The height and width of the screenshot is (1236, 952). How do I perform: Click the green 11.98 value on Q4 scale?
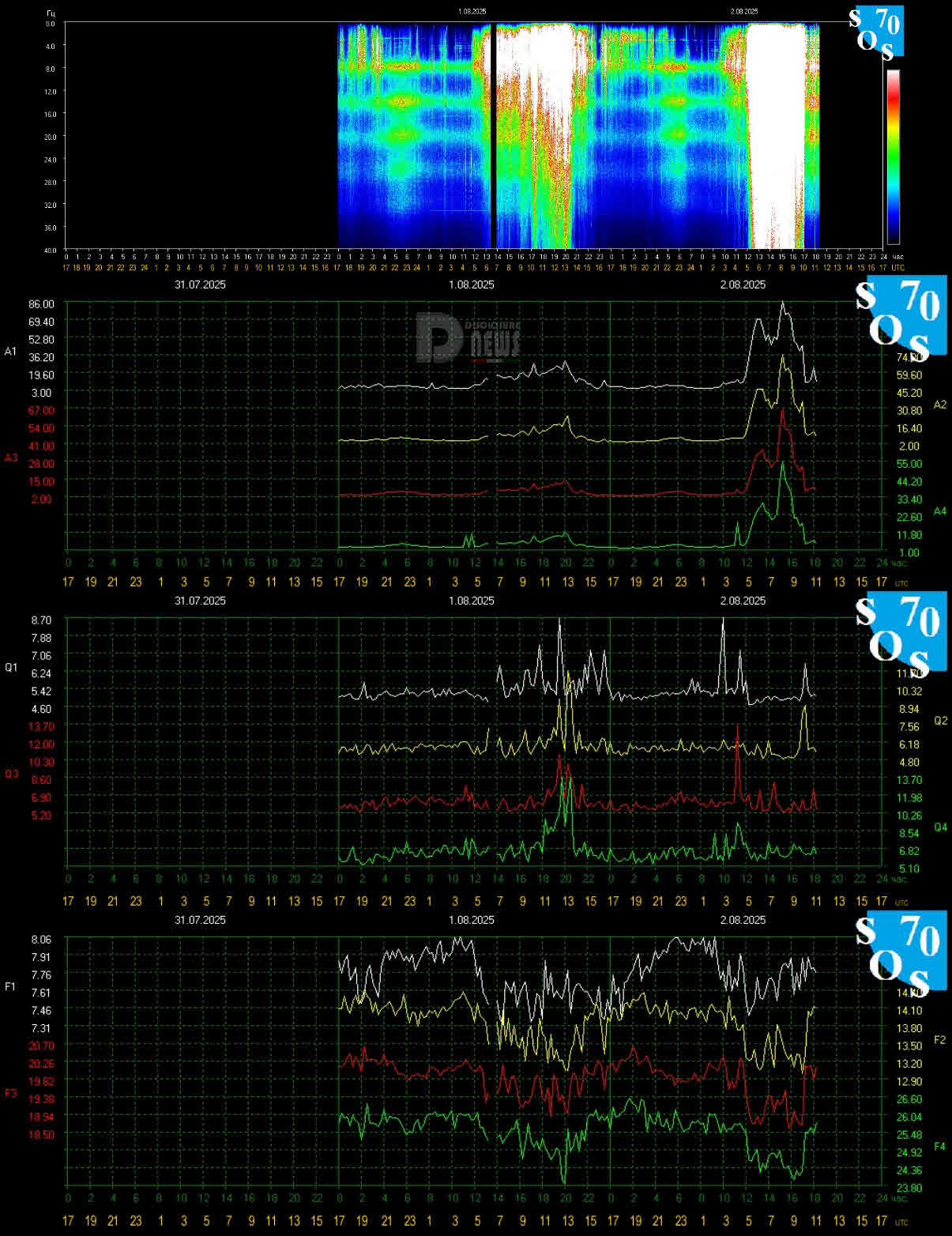(909, 797)
